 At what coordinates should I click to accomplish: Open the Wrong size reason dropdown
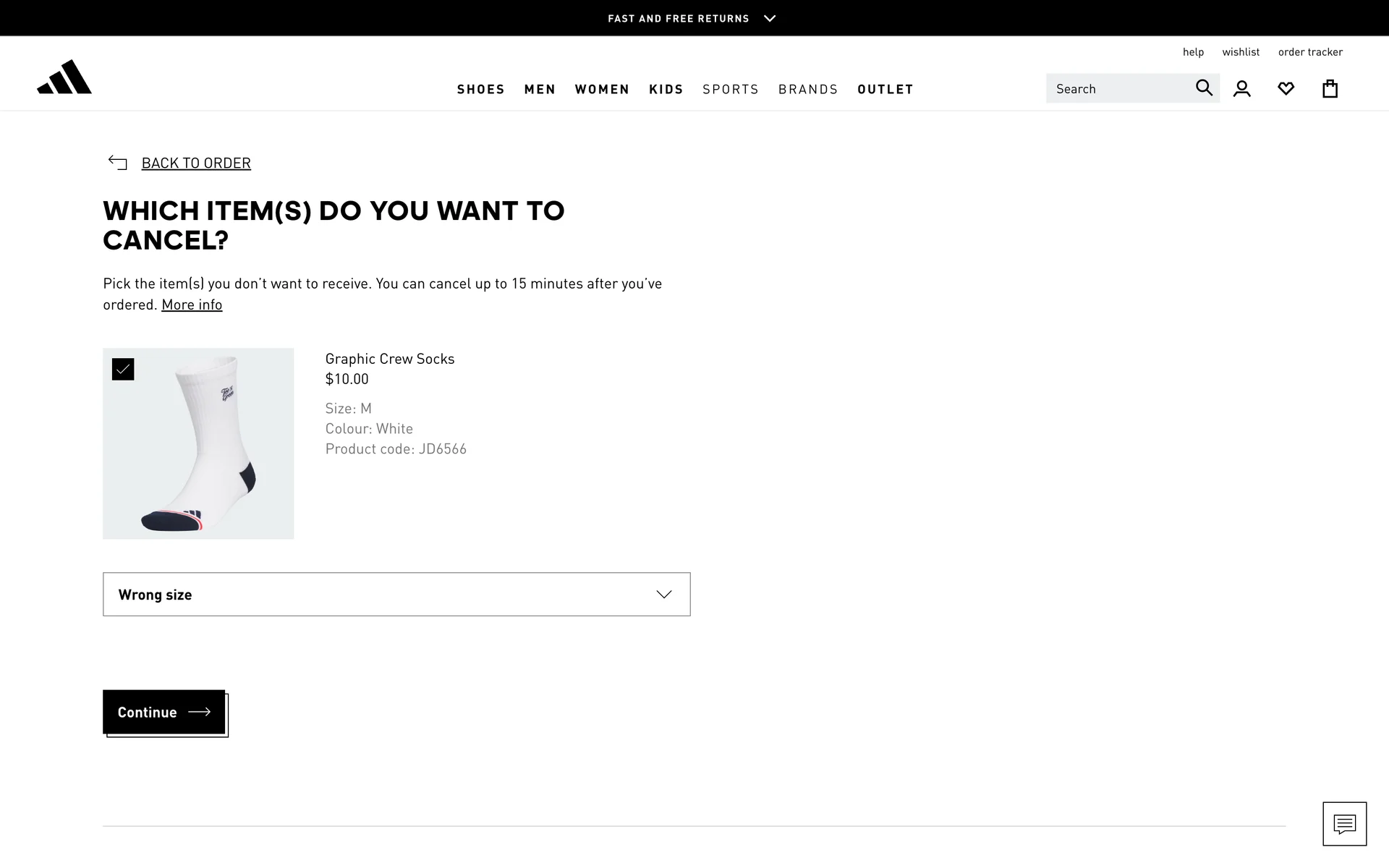point(396,595)
